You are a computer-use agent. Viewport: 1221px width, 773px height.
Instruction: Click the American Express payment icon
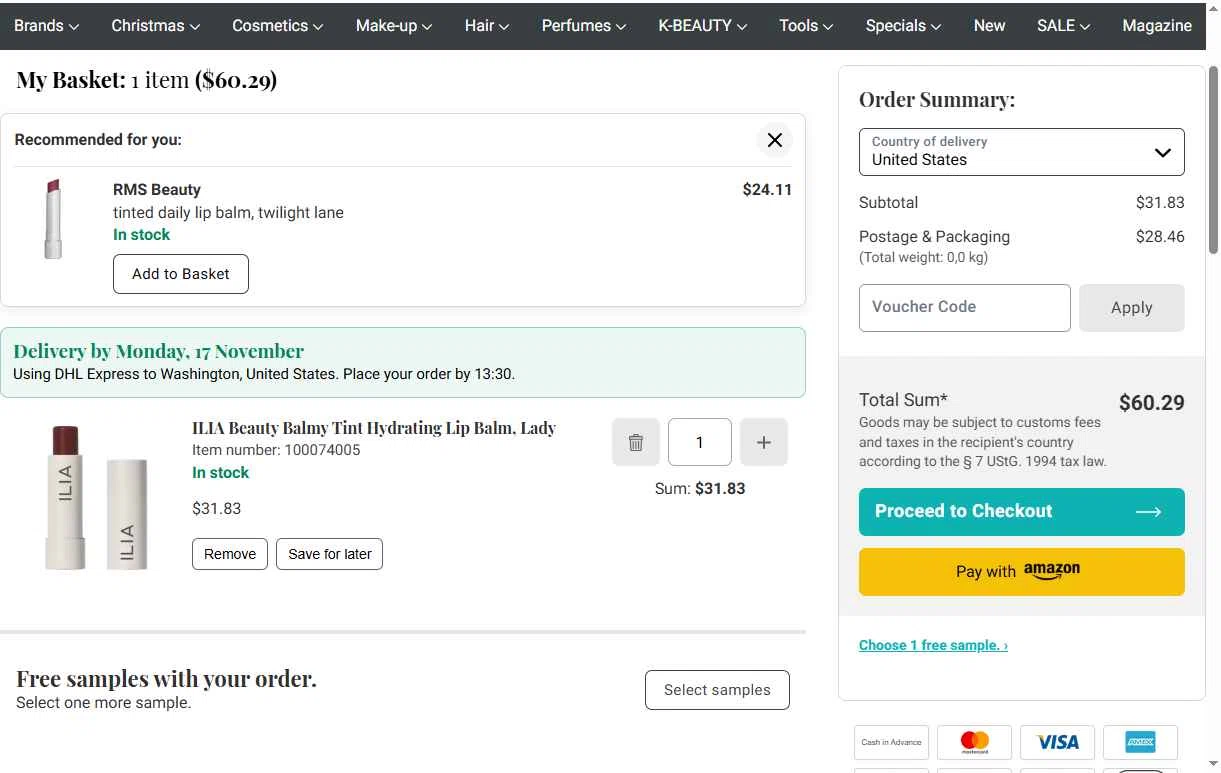1140,742
